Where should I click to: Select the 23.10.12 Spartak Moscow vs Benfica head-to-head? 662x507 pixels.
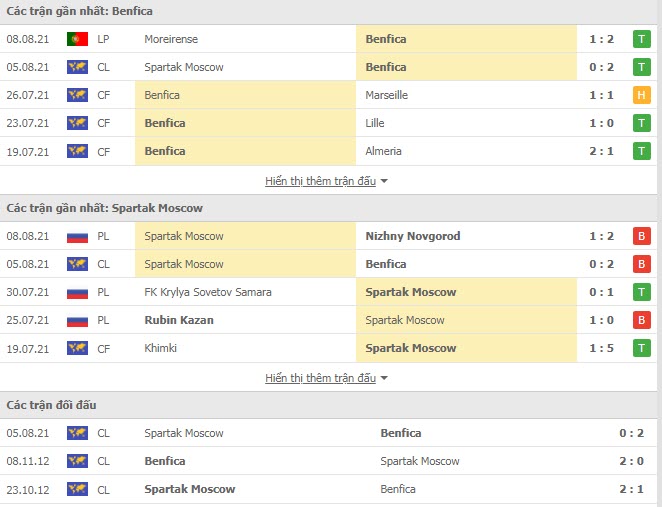328,489
